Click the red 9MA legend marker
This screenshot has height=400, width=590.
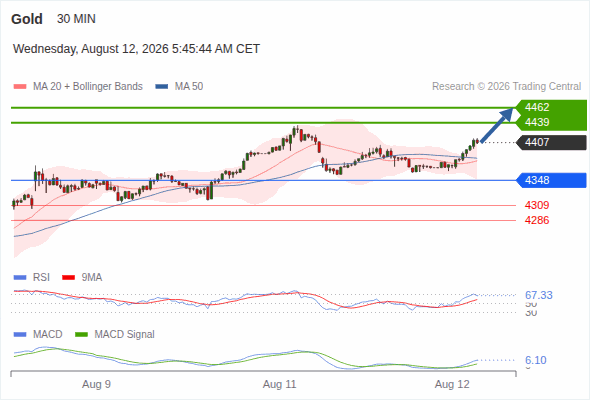(x=68, y=278)
